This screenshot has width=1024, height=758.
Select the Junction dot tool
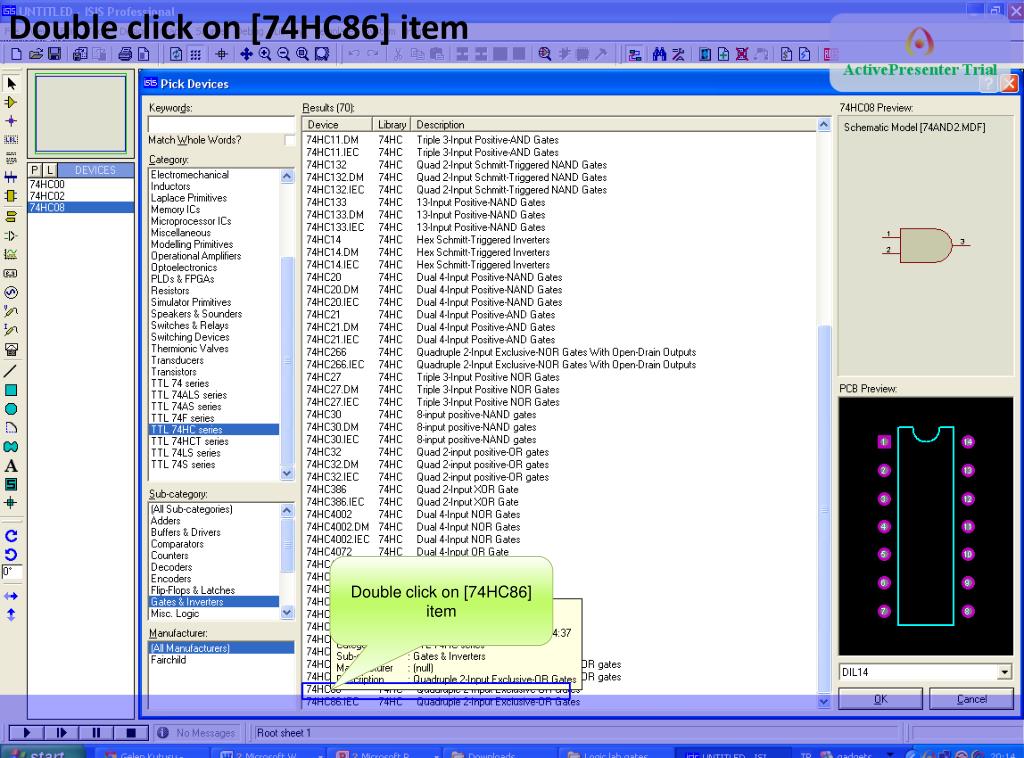[x=11, y=121]
